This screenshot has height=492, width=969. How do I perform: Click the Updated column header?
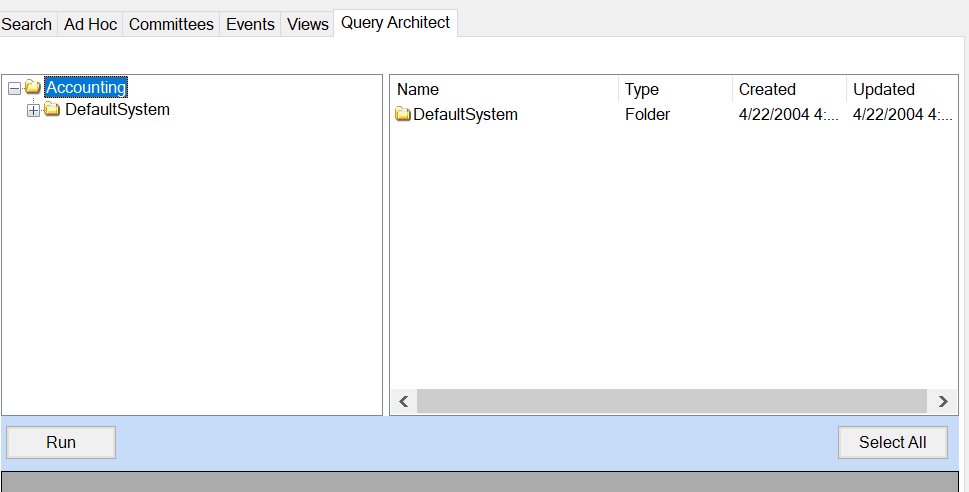click(899, 89)
